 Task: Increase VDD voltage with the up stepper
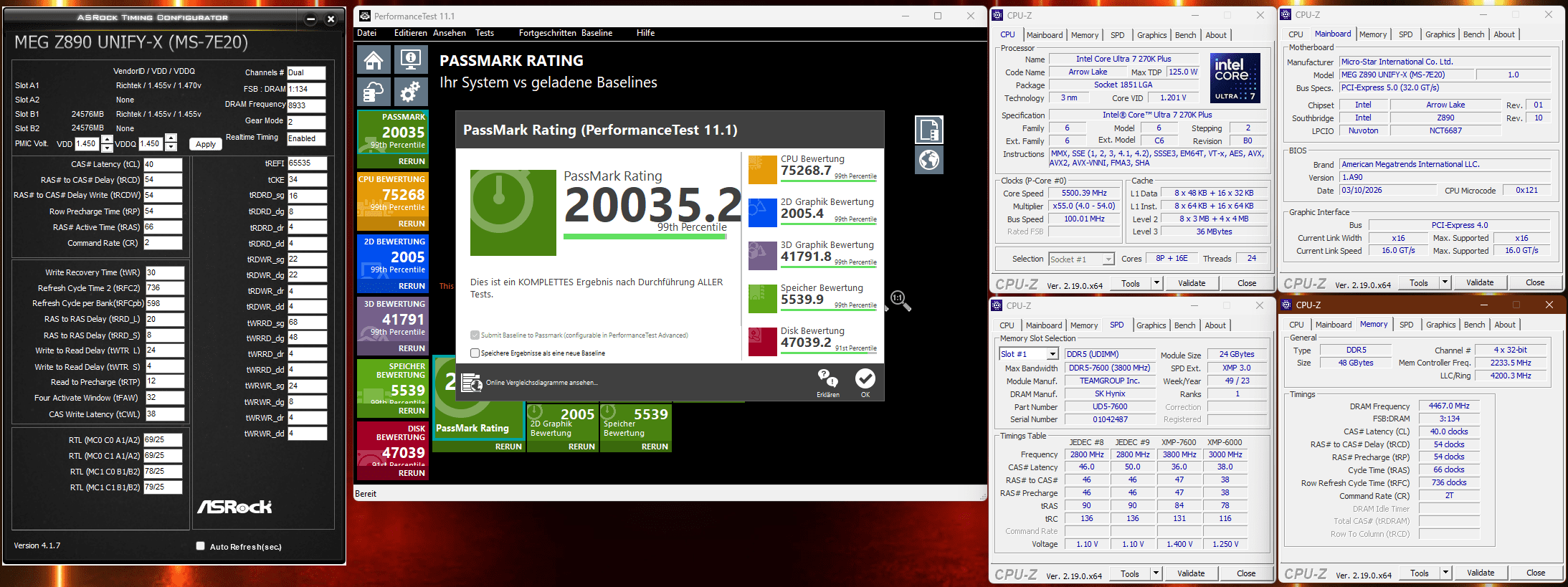107,139
